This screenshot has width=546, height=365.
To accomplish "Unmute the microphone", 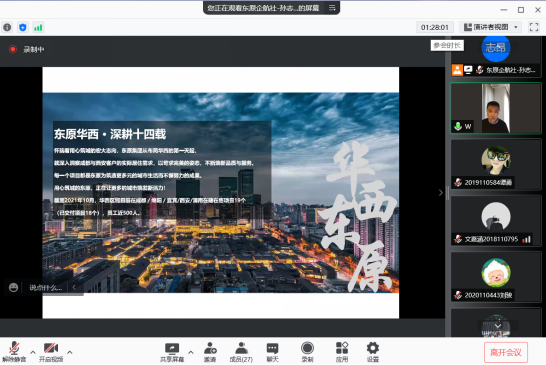I will 14,352.
